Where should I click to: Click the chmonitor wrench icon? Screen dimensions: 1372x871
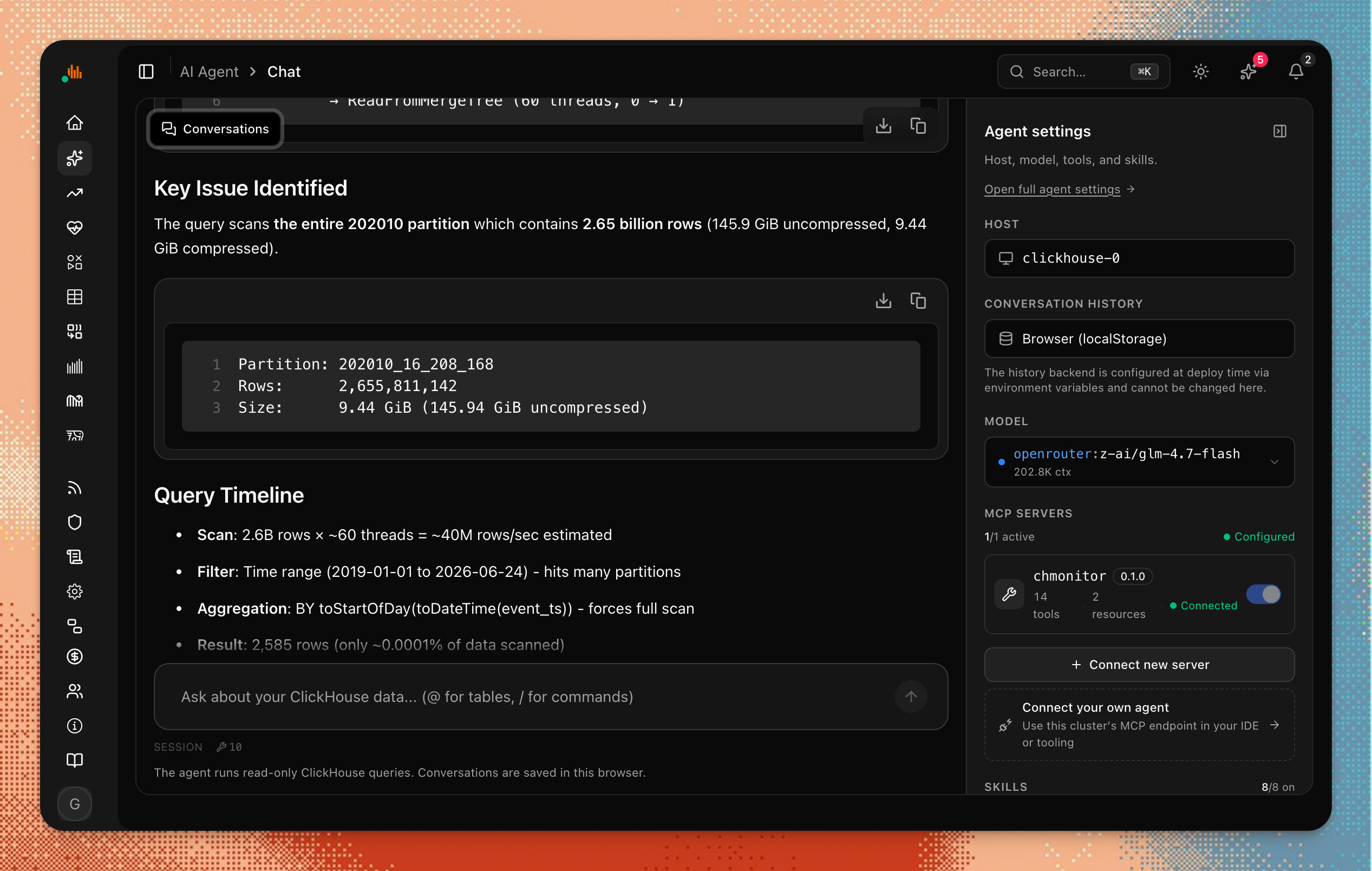point(1009,595)
